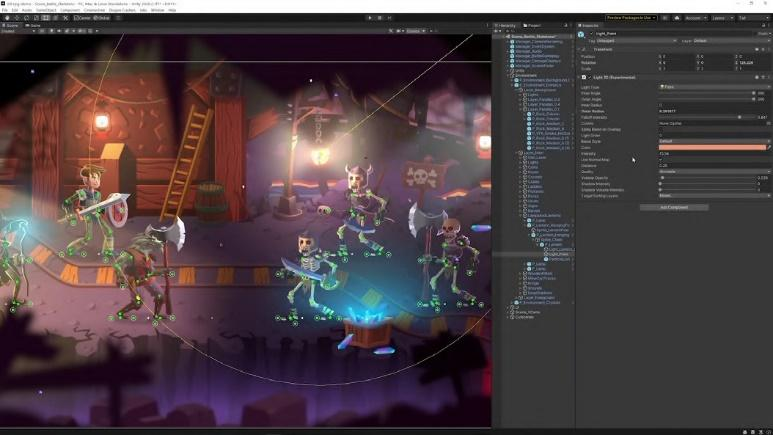Screen dimensions: 773x435
Task: Open the Component menu
Action: point(70,10)
